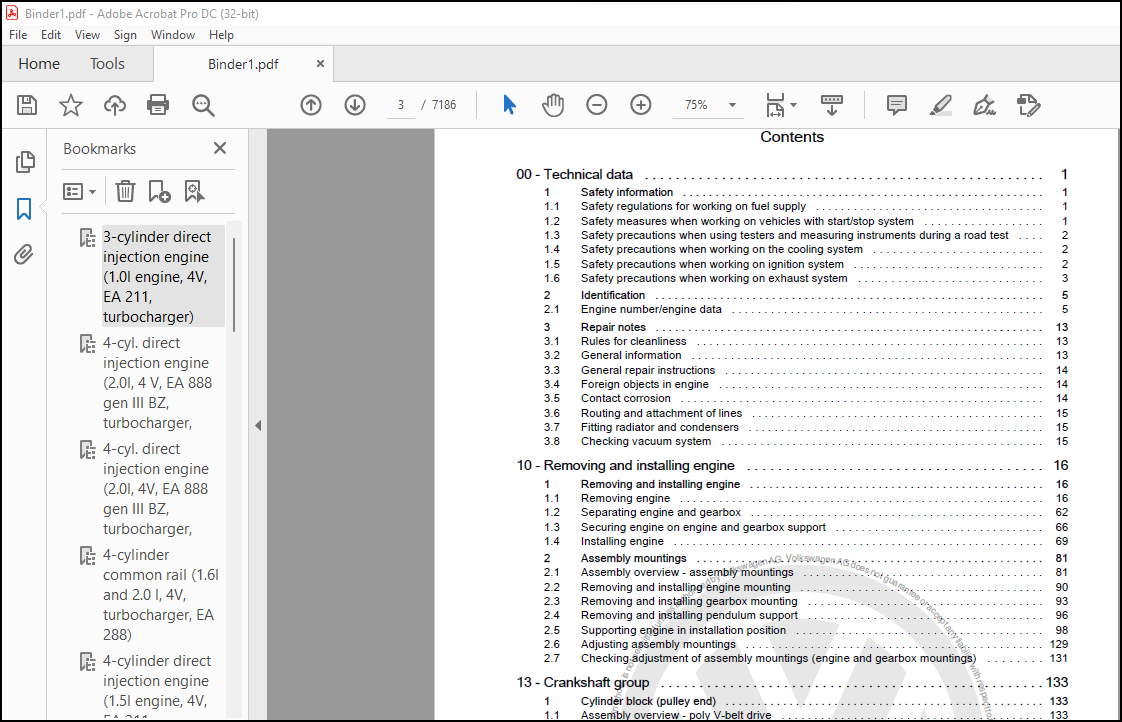The height and width of the screenshot is (722, 1122).
Task: Go to next page with down arrow
Action: click(355, 105)
